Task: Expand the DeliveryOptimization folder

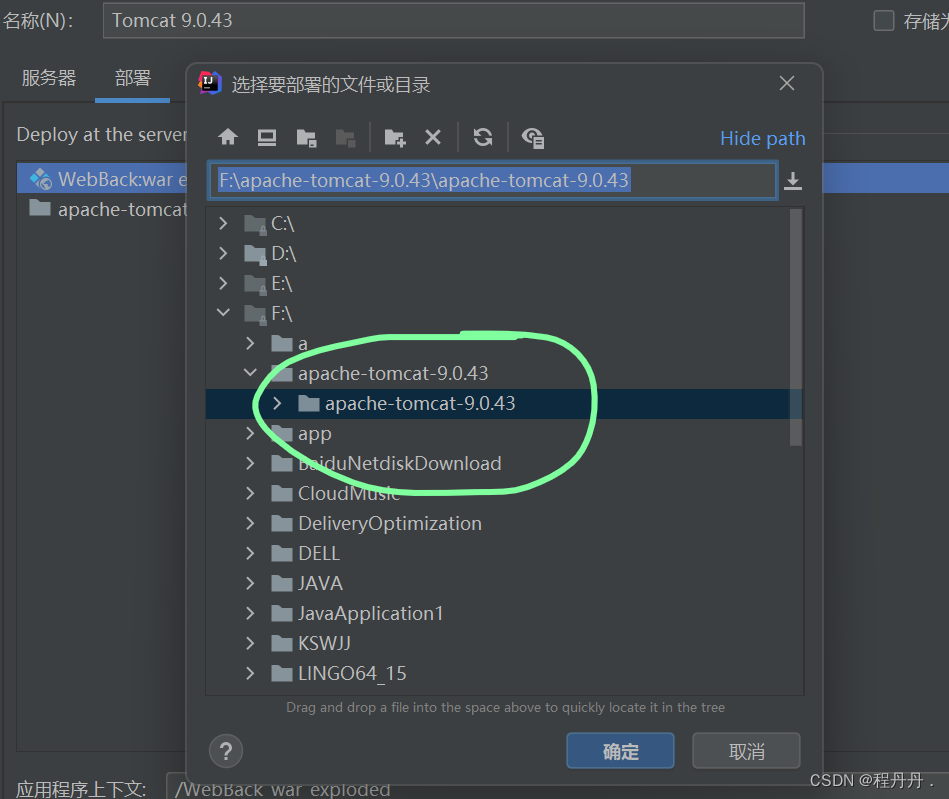Action: (250, 523)
